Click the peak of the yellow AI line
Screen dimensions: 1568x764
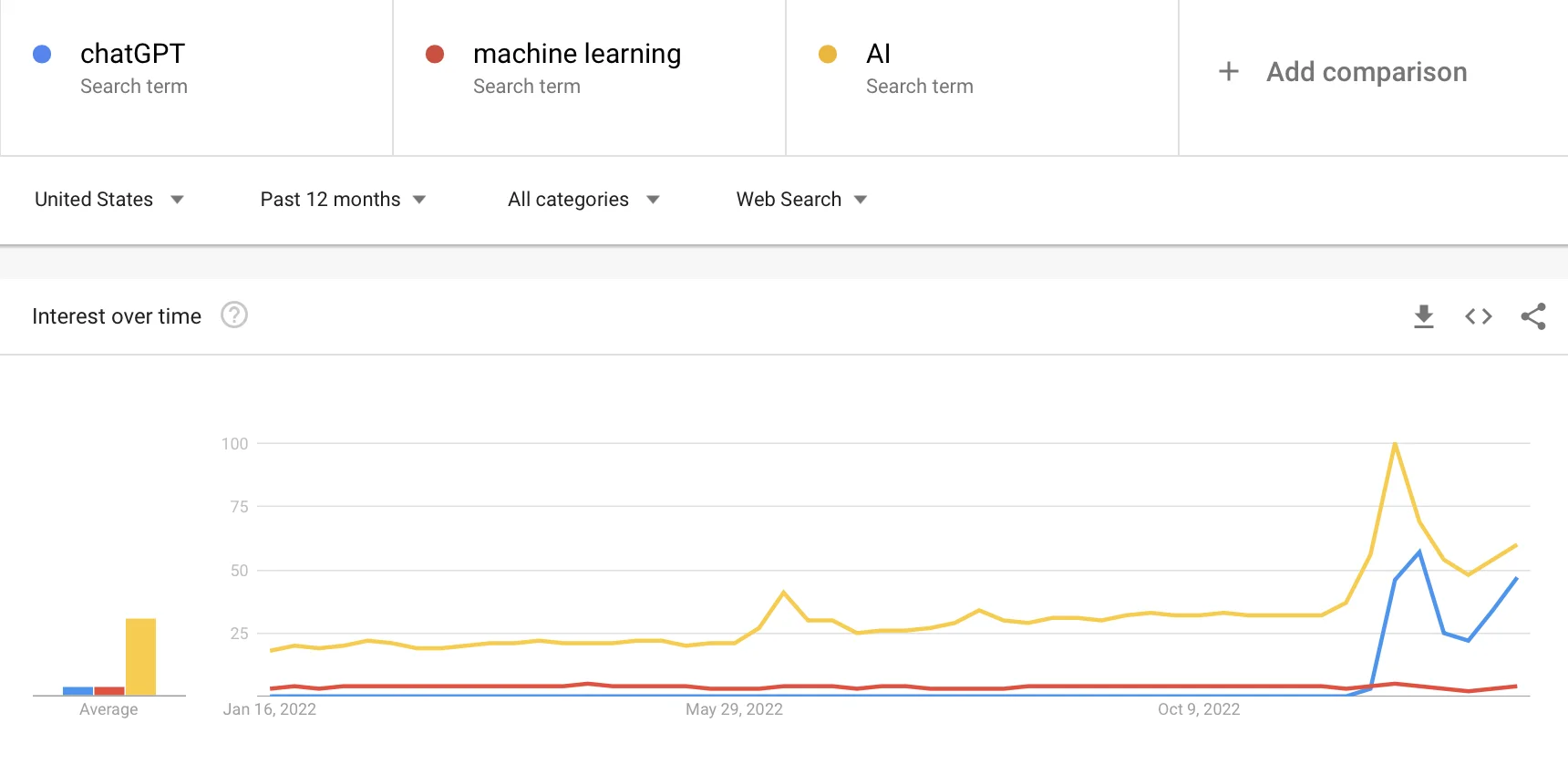[1395, 444]
